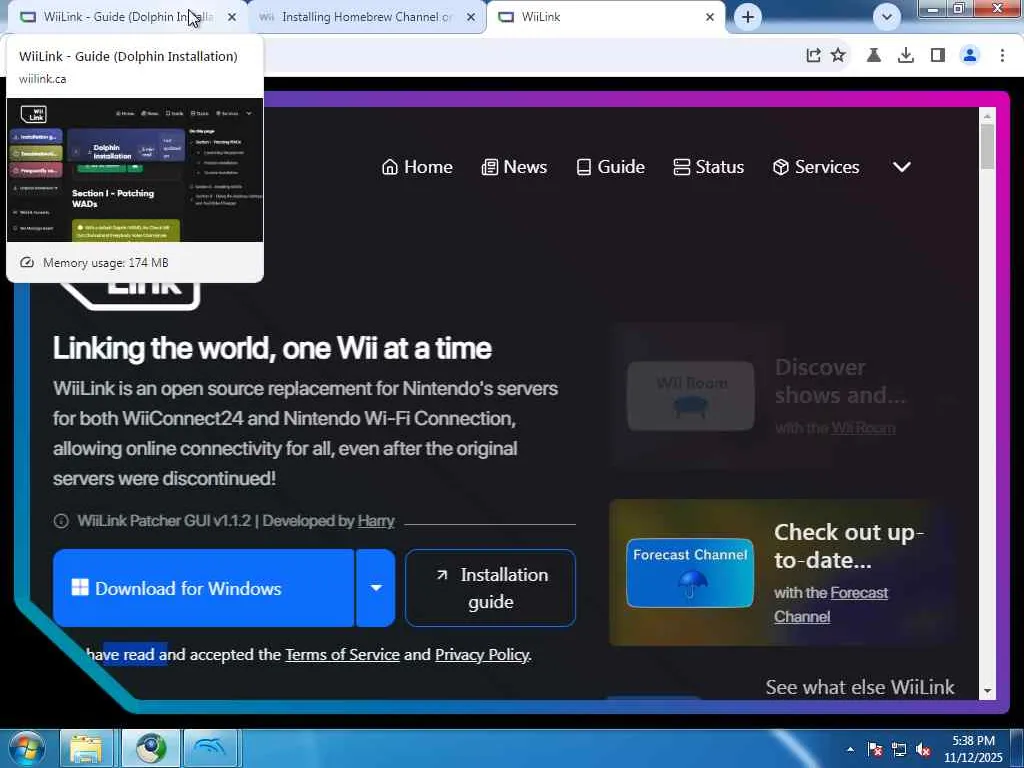
Task: Open the tab search dropdown
Action: point(886,17)
